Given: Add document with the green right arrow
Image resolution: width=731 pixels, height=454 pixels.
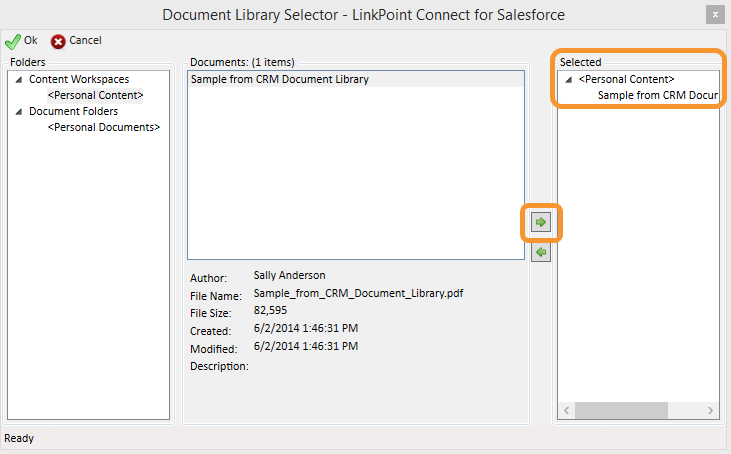Looking at the screenshot, I should (541, 222).
